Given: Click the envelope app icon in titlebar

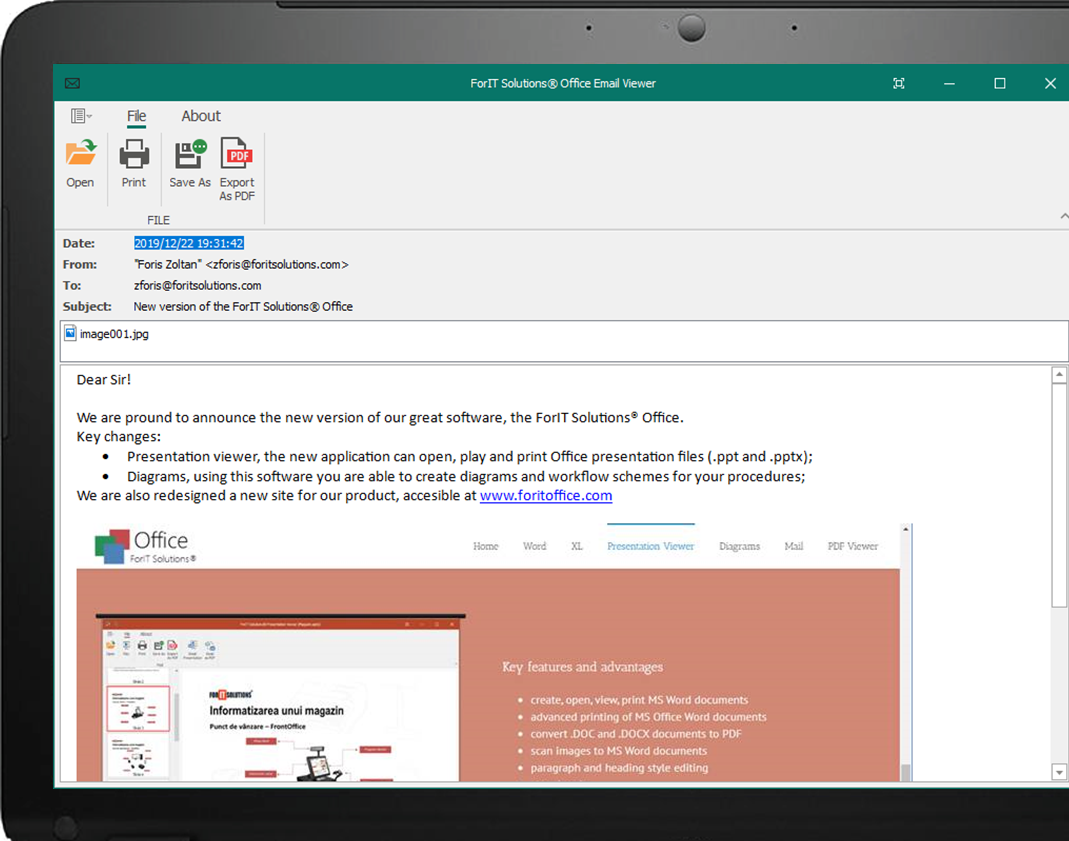Looking at the screenshot, I should tap(72, 83).
